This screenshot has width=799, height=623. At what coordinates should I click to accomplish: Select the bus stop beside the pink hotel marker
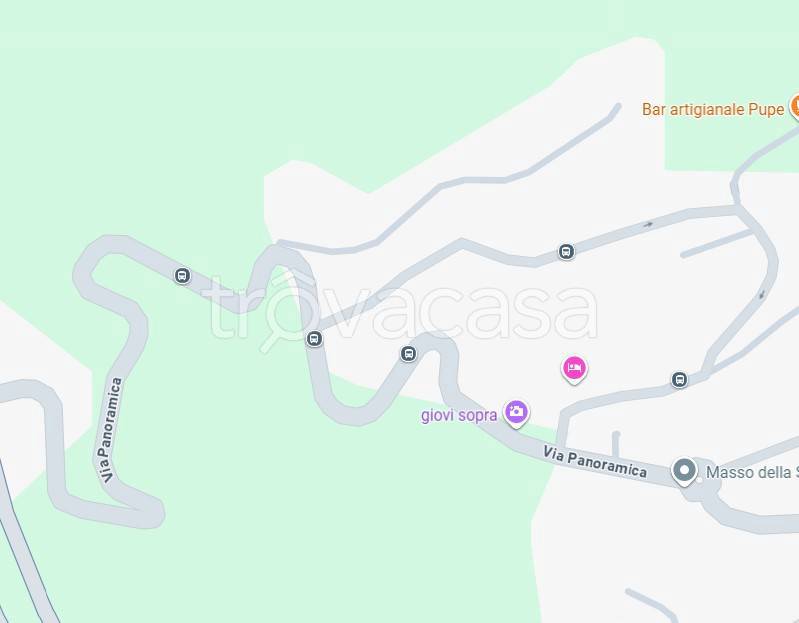coord(679,380)
